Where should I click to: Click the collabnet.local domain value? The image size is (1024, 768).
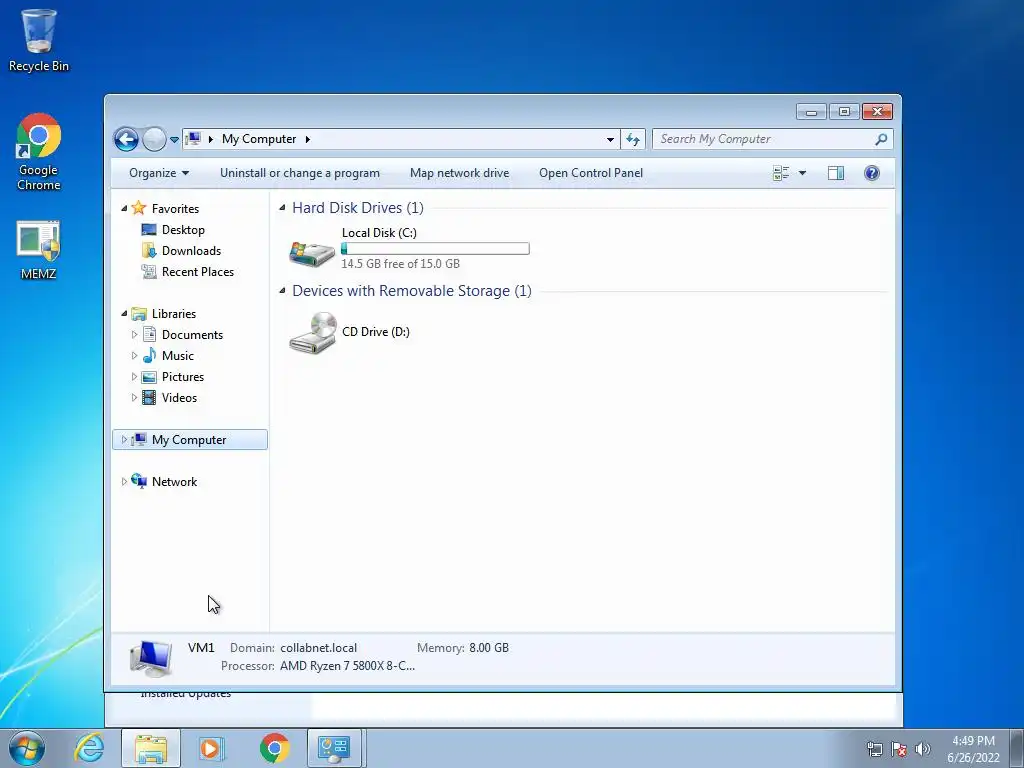(x=319, y=648)
